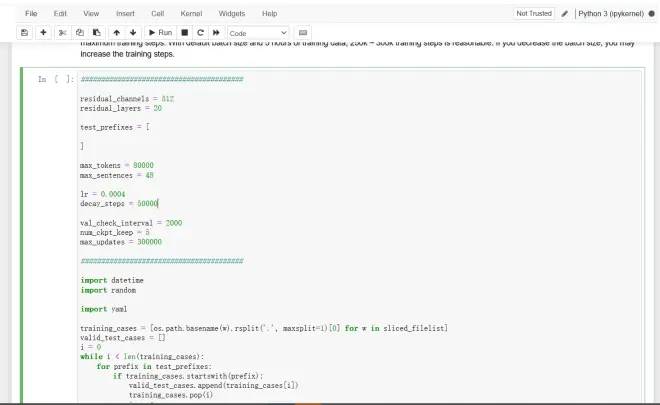Click the max_sentences = 48 line
Viewport: 660px width, 405px height.
[x=117, y=175]
